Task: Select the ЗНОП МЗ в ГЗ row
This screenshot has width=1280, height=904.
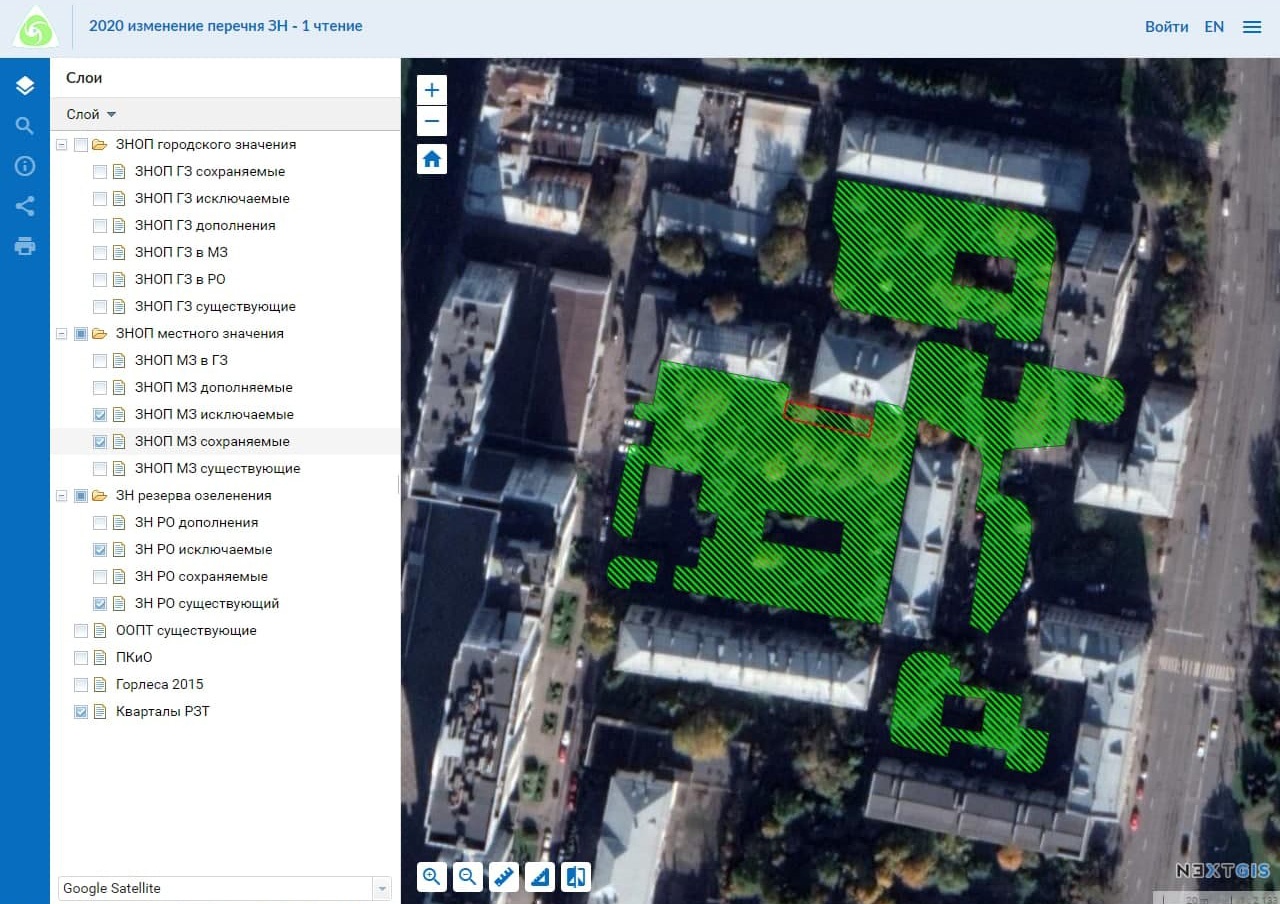Action: tap(225, 361)
